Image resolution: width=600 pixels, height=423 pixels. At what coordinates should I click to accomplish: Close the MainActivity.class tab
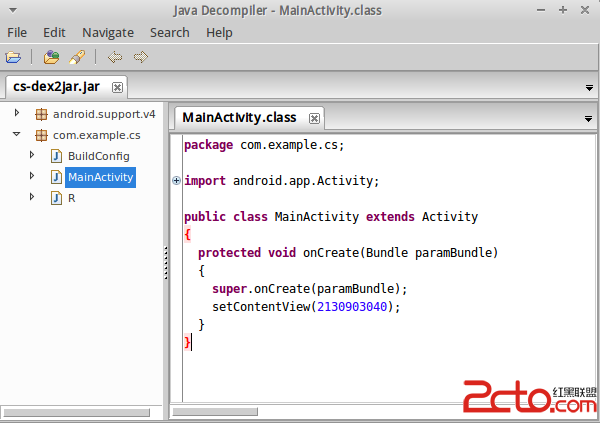314,118
